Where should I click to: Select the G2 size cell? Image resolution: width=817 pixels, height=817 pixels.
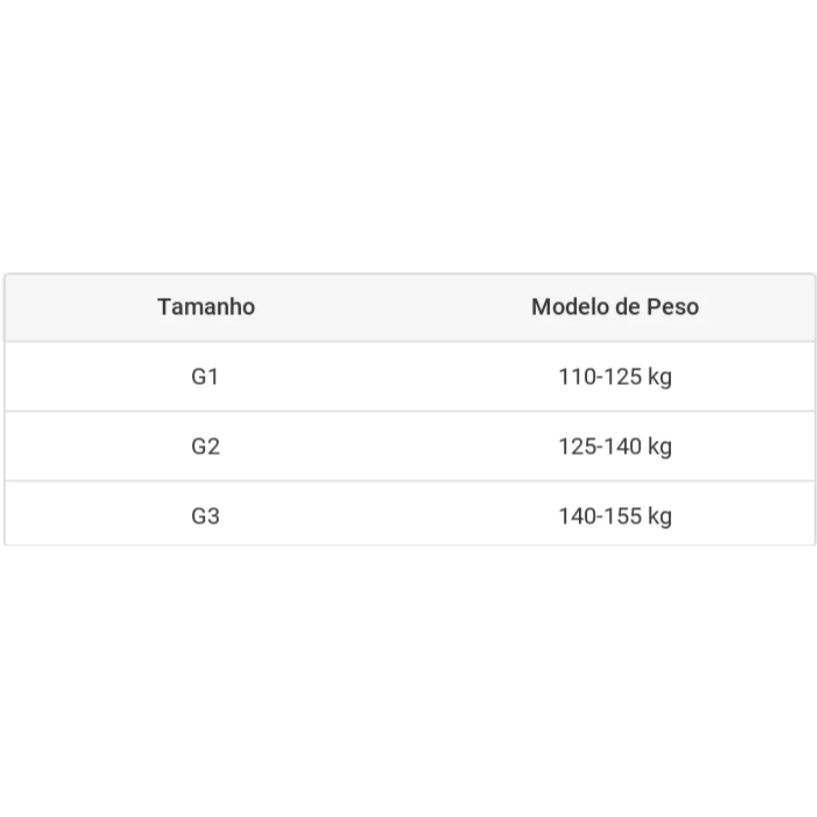click(x=205, y=446)
